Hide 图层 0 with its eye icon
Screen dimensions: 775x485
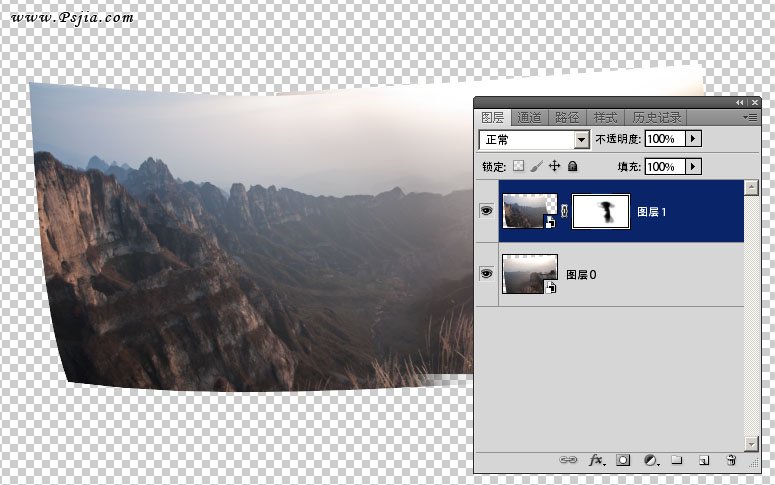coord(486,274)
